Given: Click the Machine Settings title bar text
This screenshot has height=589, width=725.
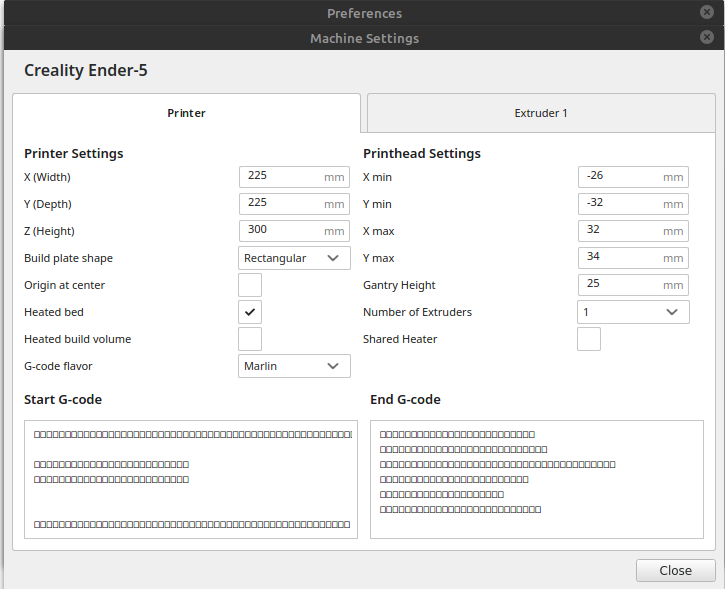Looking at the screenshot, I should pyautogui.click(x=364, y=38).
